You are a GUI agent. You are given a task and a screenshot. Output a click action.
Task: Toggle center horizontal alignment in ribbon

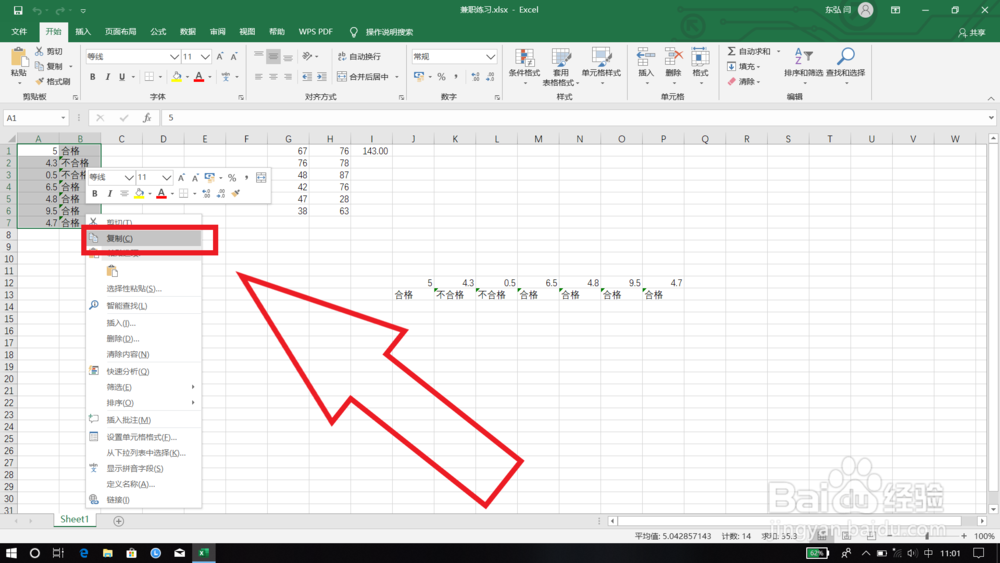coord(273,77)
